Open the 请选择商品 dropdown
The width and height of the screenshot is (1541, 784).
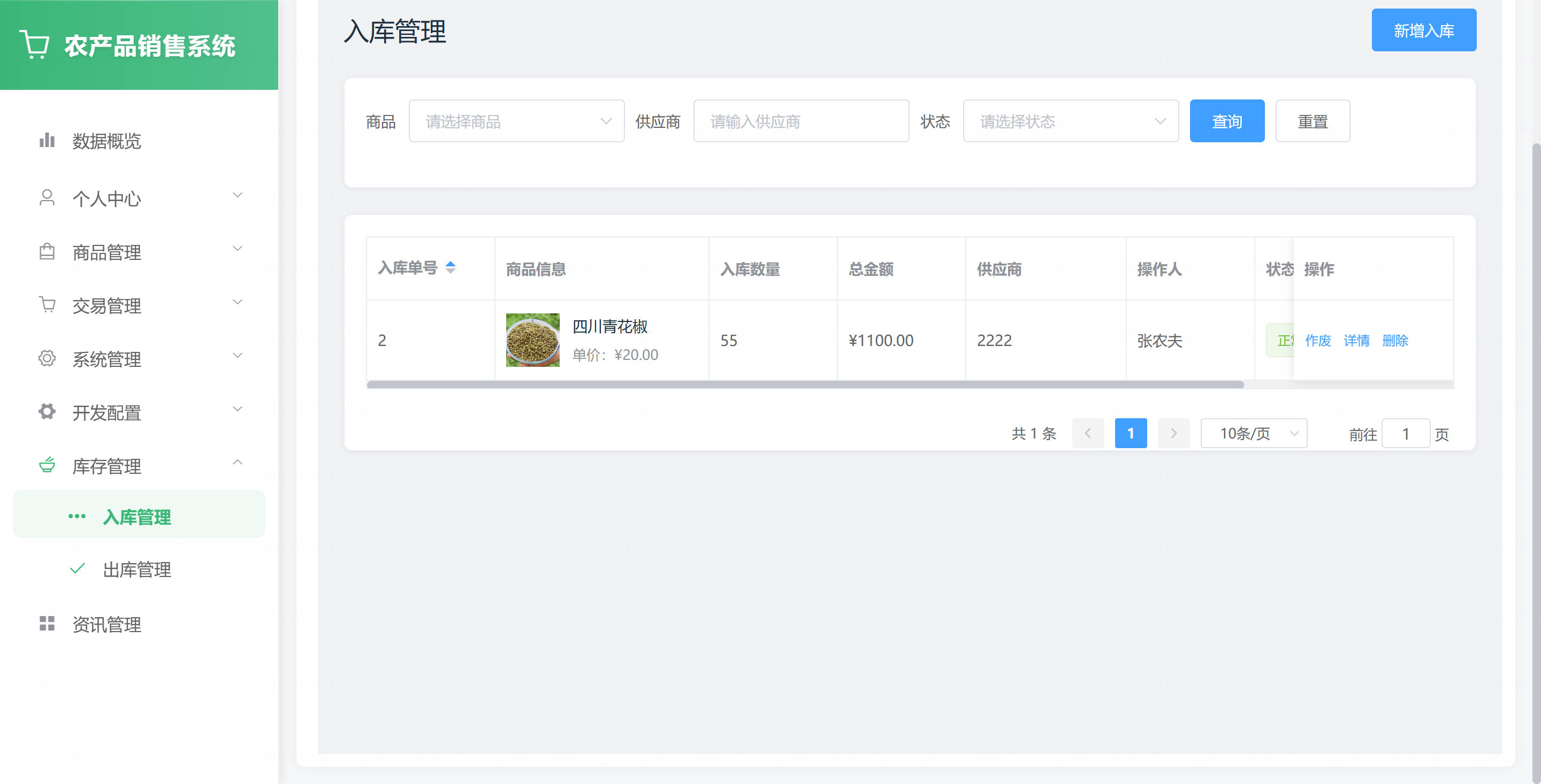click(517, 121)
